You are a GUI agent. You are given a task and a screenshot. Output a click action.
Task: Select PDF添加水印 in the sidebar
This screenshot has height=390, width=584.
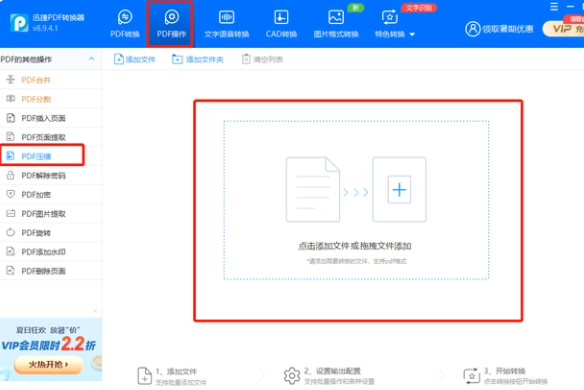51,252
